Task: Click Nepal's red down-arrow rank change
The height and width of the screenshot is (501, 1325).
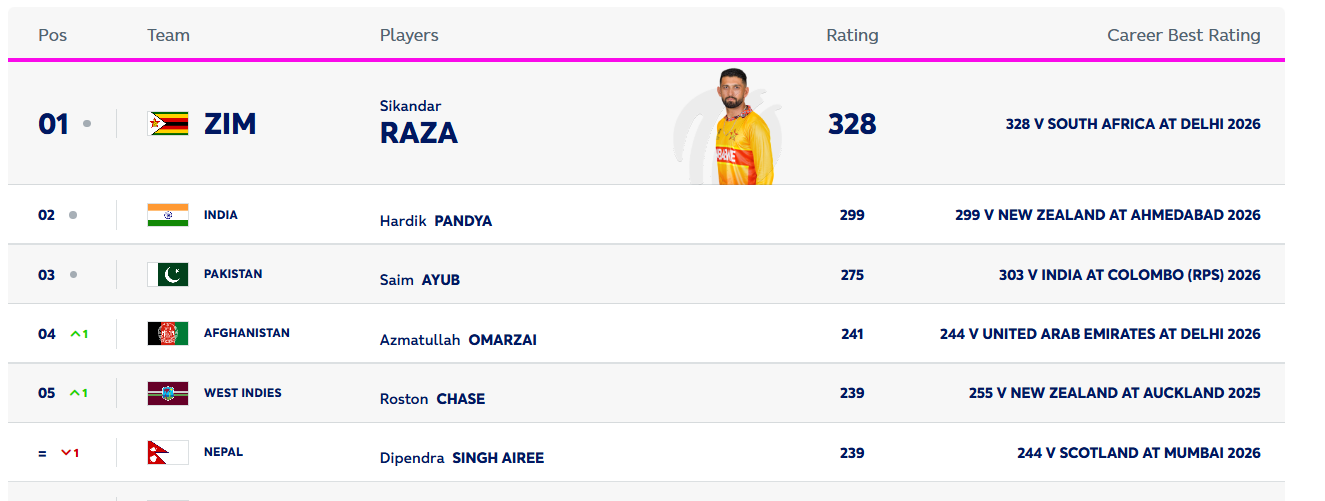Action: click(x=70, y=453)
